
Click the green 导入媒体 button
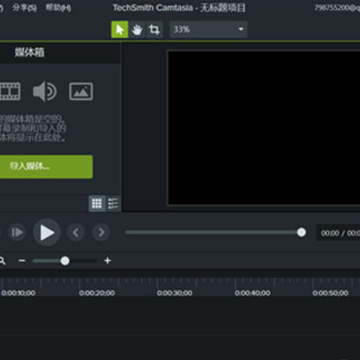pos(46,166)
